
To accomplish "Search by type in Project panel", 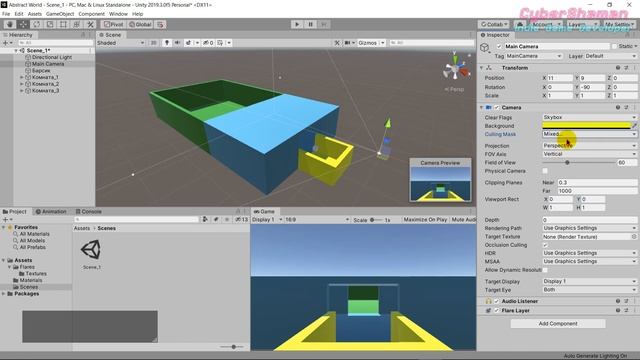I will (x=205, y=220).
